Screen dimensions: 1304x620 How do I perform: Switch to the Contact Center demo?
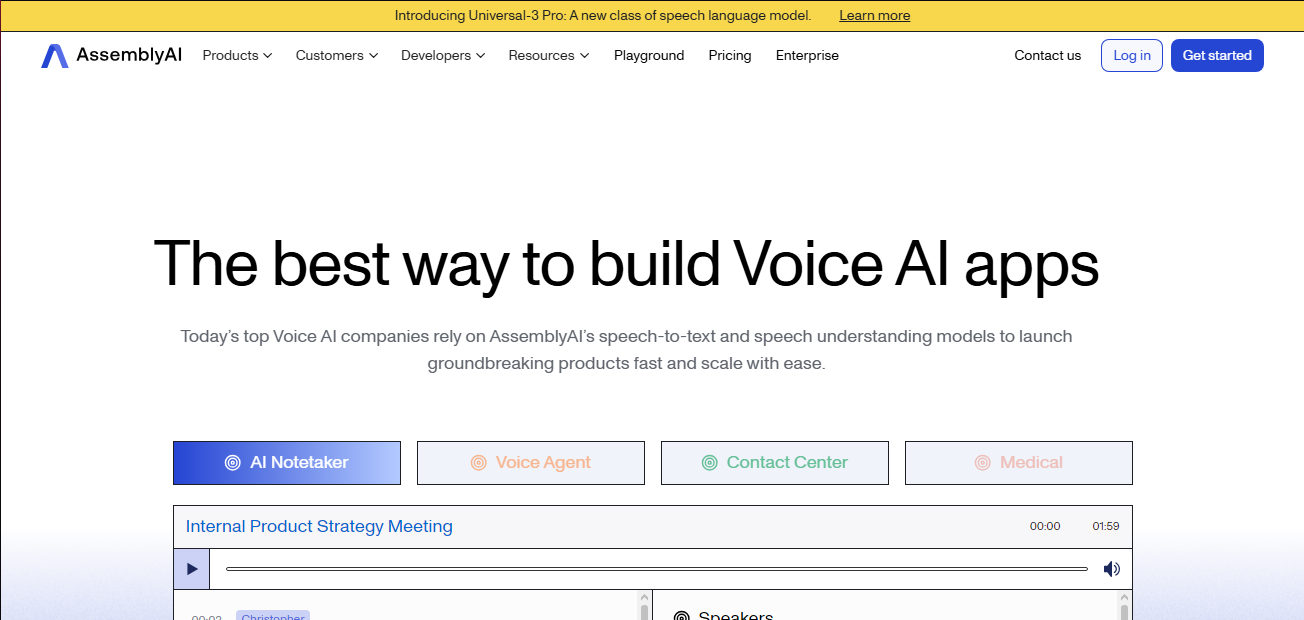click(774, 462)
